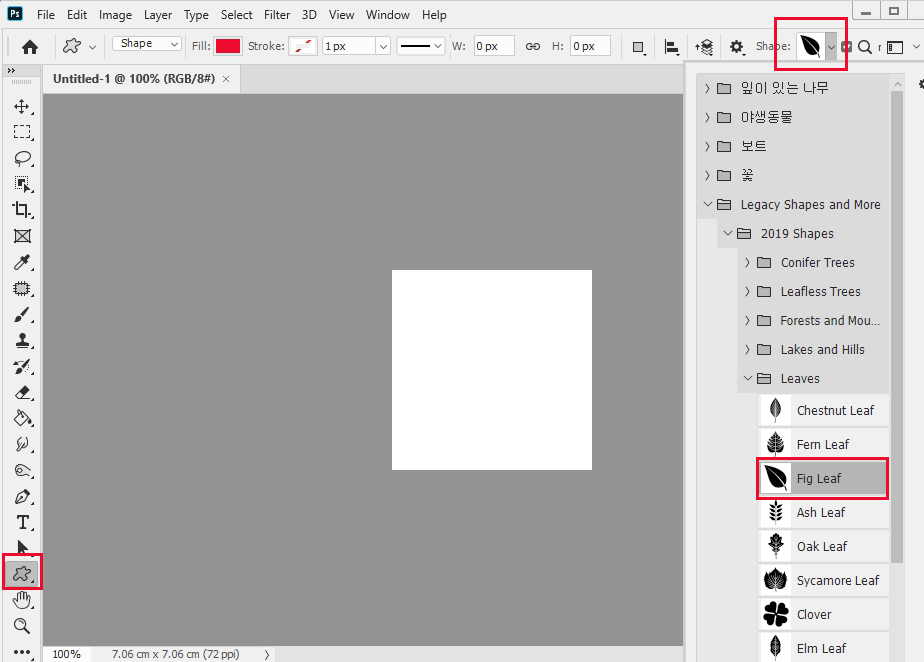Choose the Fig Leaf shape

pos(823,479)
